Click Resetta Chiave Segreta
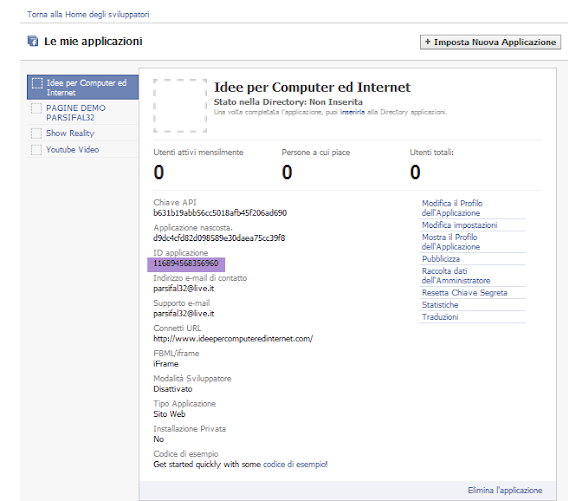 (464, 292)
